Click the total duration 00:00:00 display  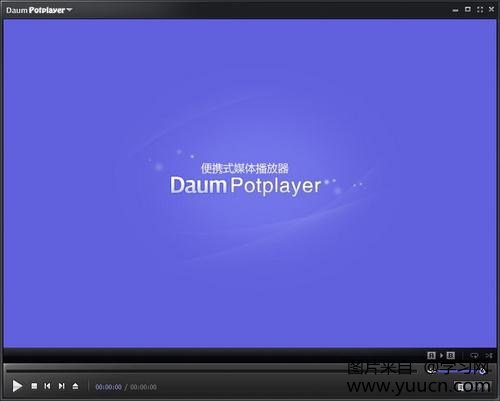(x=143, y=387)
